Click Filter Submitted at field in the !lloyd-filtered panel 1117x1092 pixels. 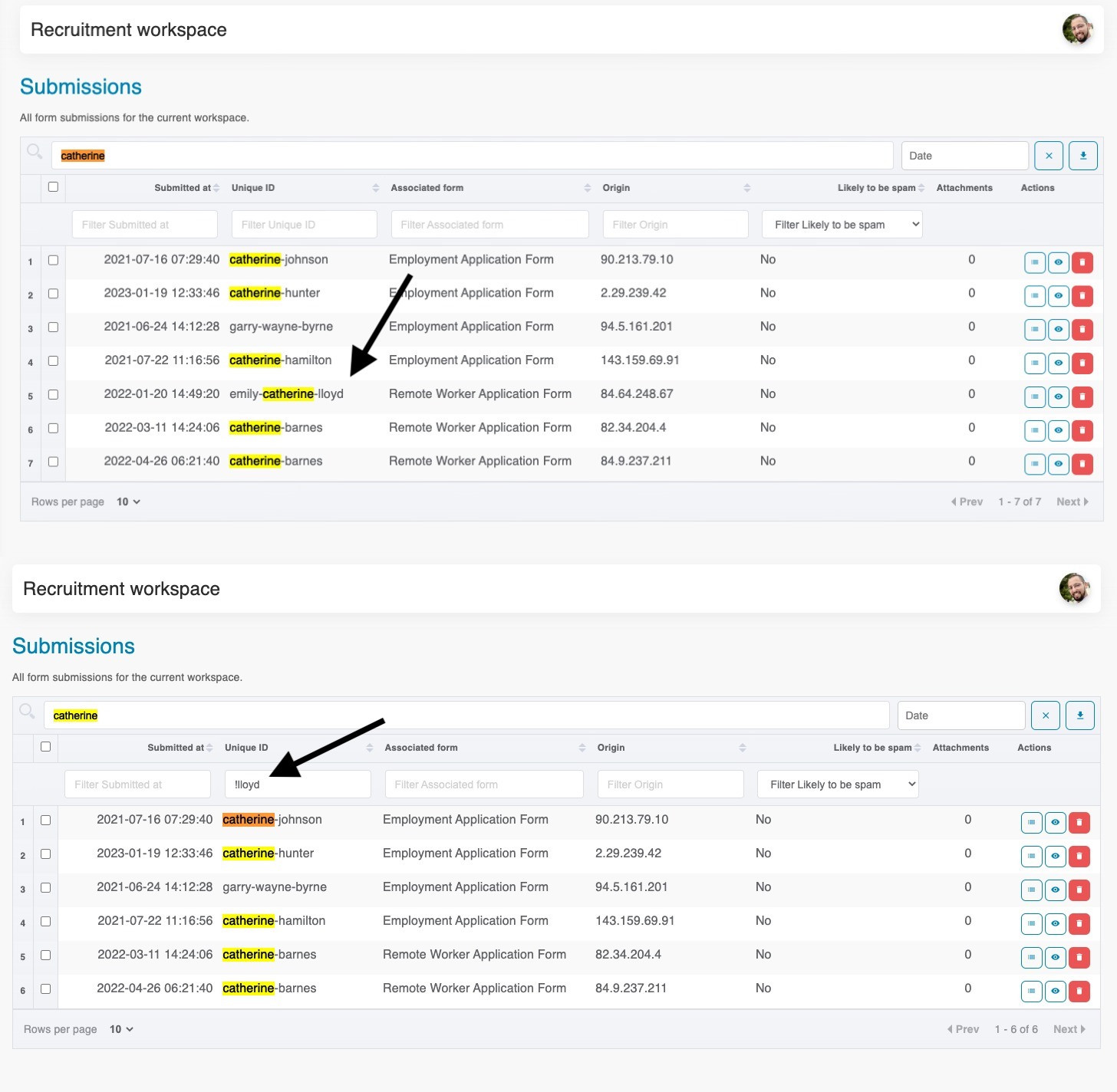tap(138, 784)
